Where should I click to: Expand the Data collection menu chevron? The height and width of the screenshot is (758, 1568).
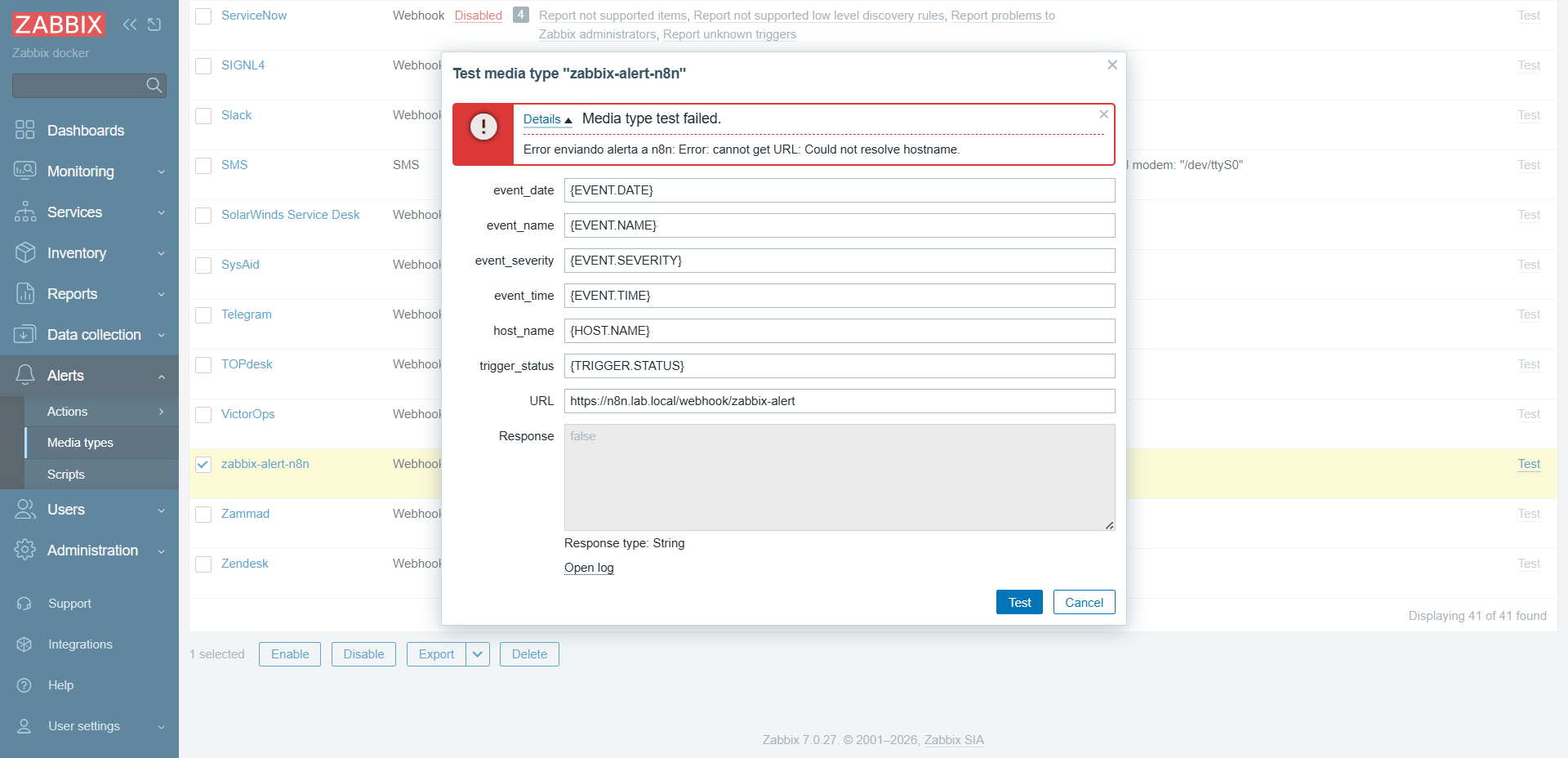(161, 335)
